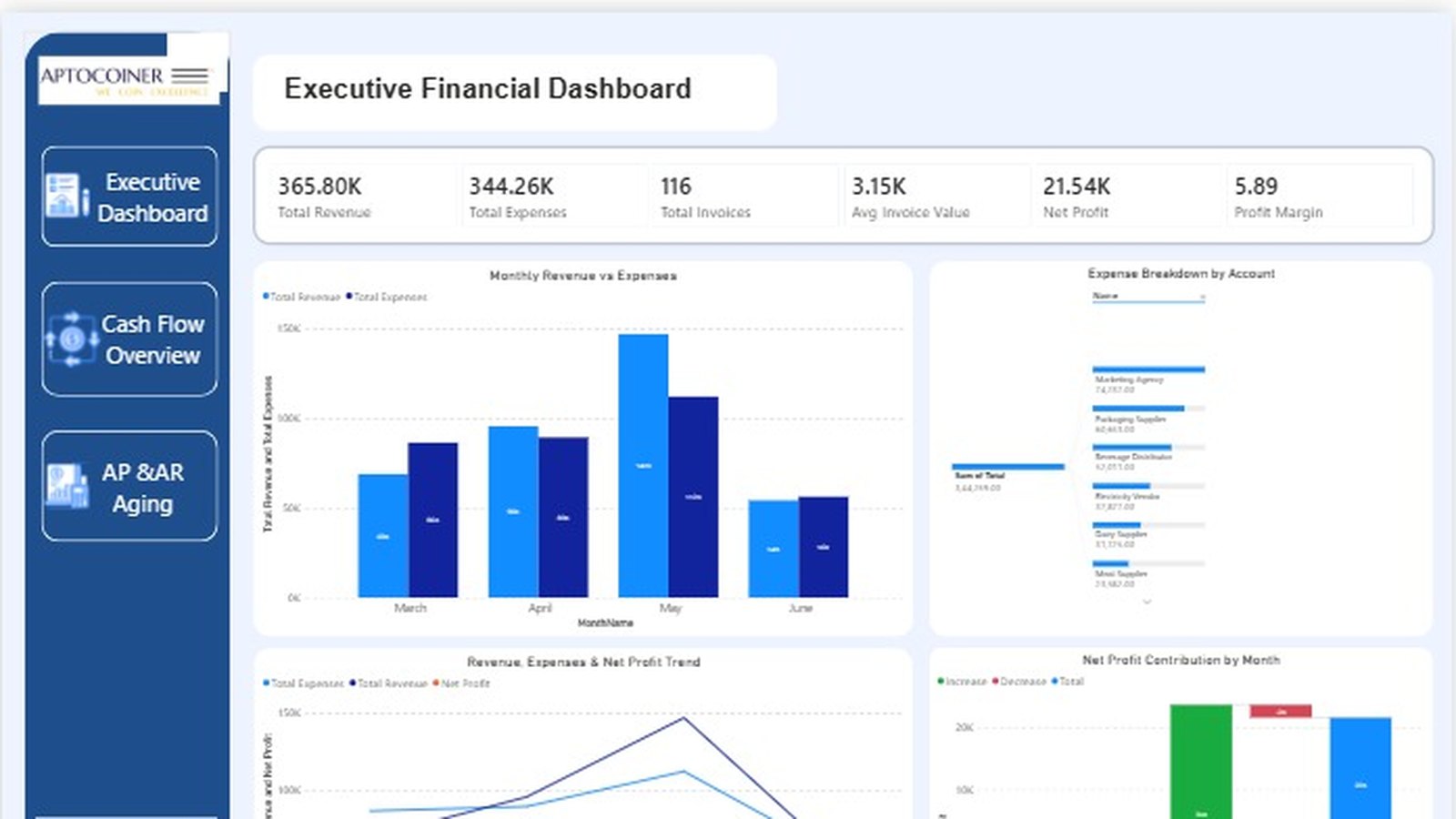Viewport: 1456px width, 819px height.
Task: Go to the AP & AR Aging page
Action: [x=129, y=487]
